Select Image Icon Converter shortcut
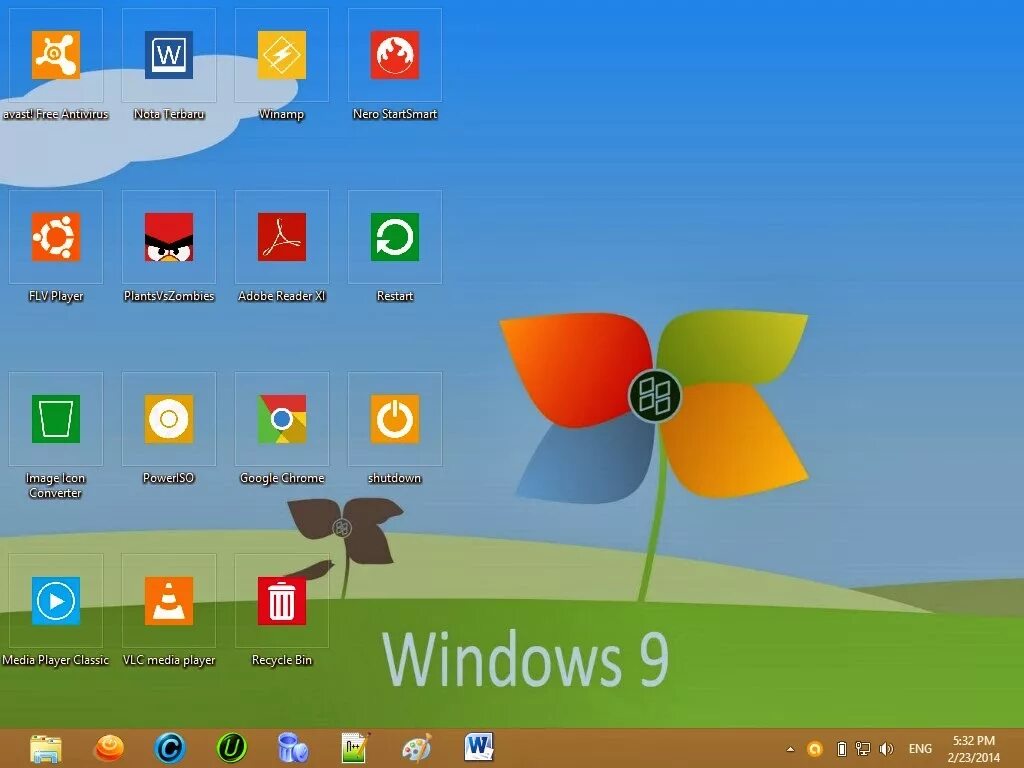1024x768 pixels. [x=56, y=419]
